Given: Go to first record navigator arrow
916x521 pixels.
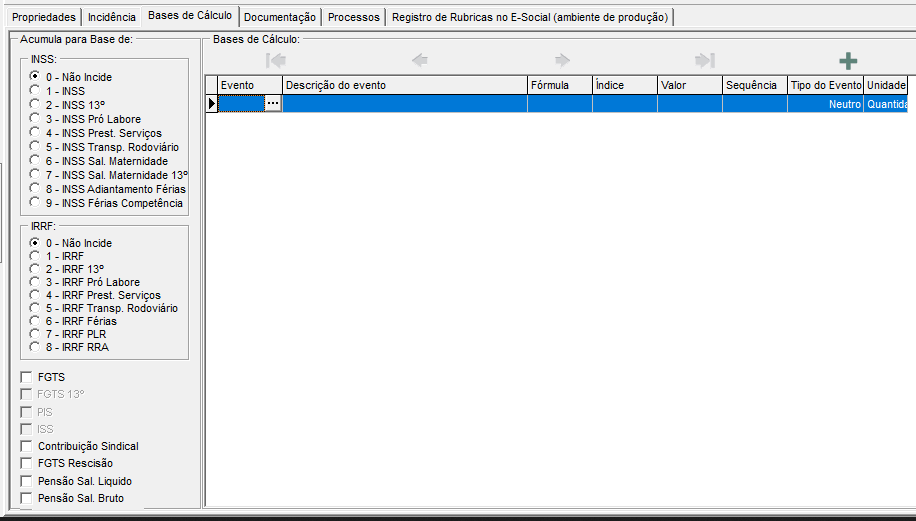Looking at the screenshot, I should pyautogui.click(x=276, y=60).
